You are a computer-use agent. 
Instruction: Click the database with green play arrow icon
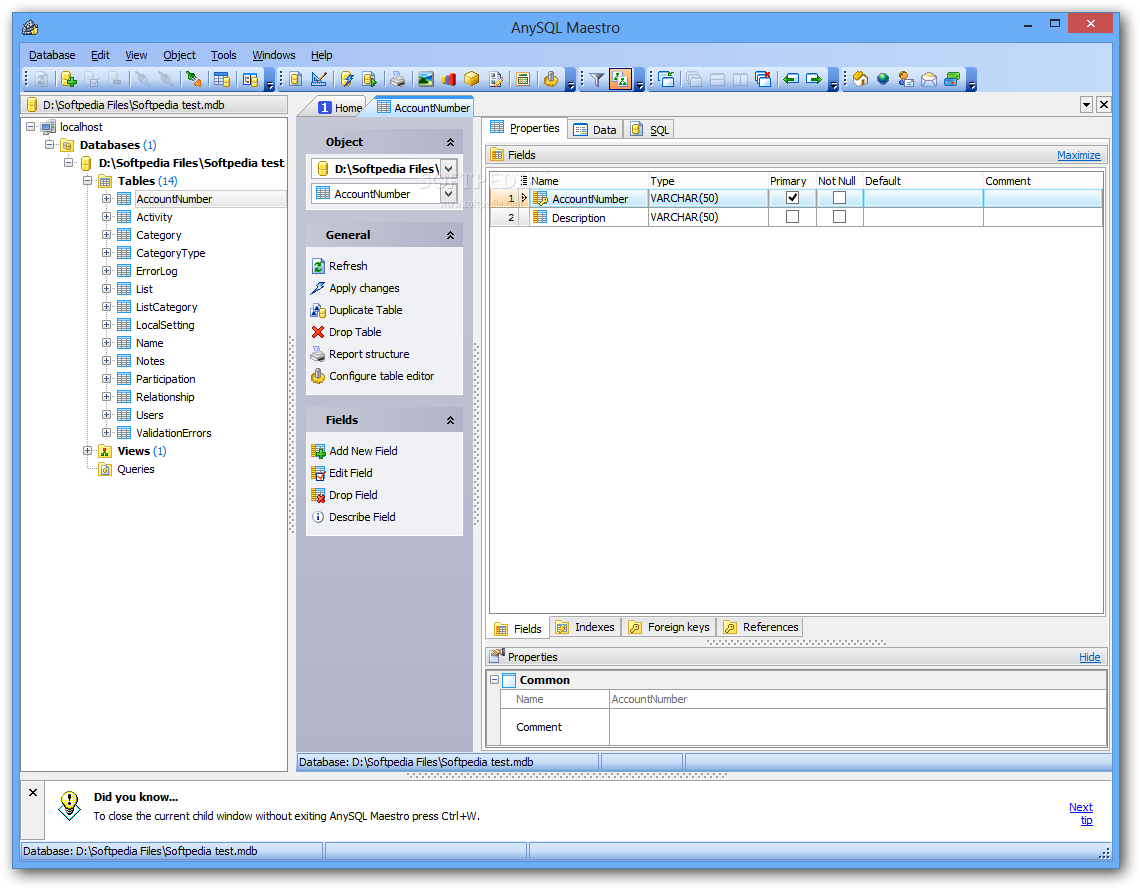point(369,79)
